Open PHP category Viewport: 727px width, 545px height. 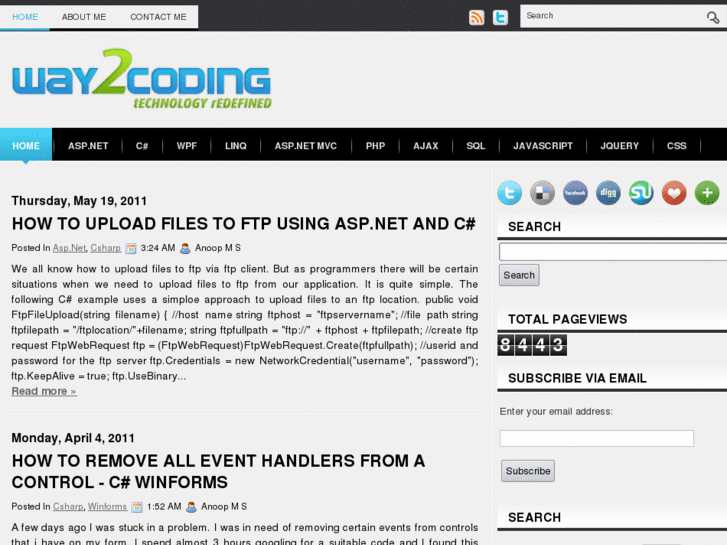point(375,146)
